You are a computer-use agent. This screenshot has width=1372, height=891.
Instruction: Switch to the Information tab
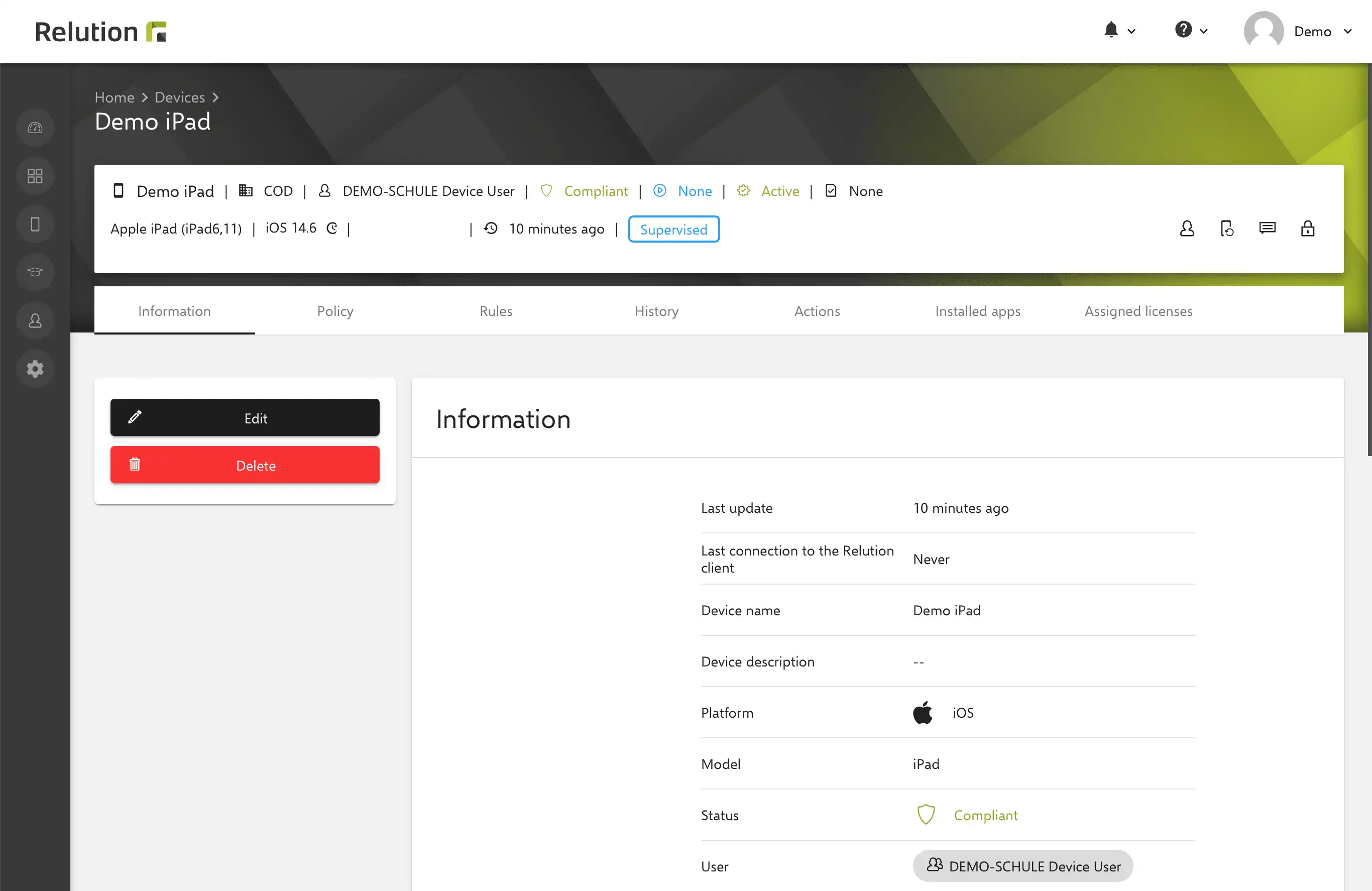[x=175, y=311]
